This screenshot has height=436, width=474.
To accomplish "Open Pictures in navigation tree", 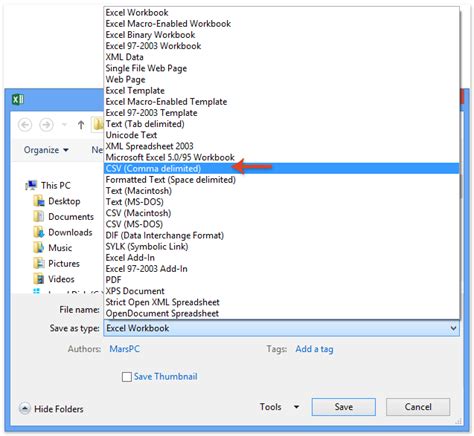I will pyautogui.click(x=64, y=263).
